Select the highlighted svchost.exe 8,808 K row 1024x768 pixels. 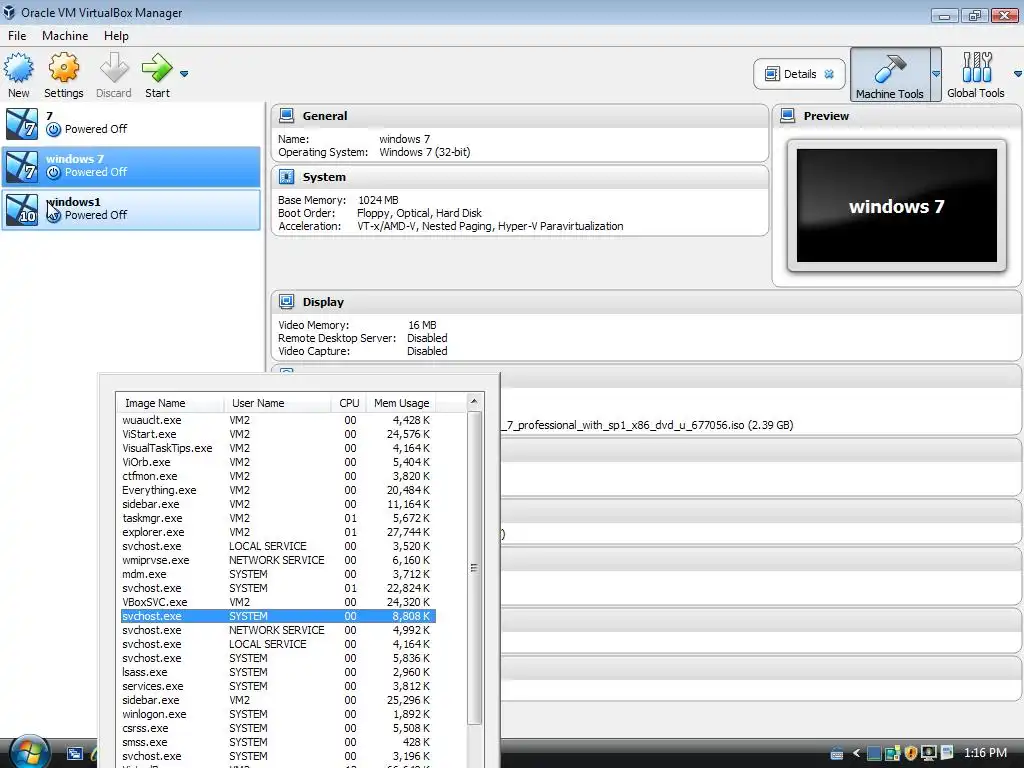click(278, 616)
